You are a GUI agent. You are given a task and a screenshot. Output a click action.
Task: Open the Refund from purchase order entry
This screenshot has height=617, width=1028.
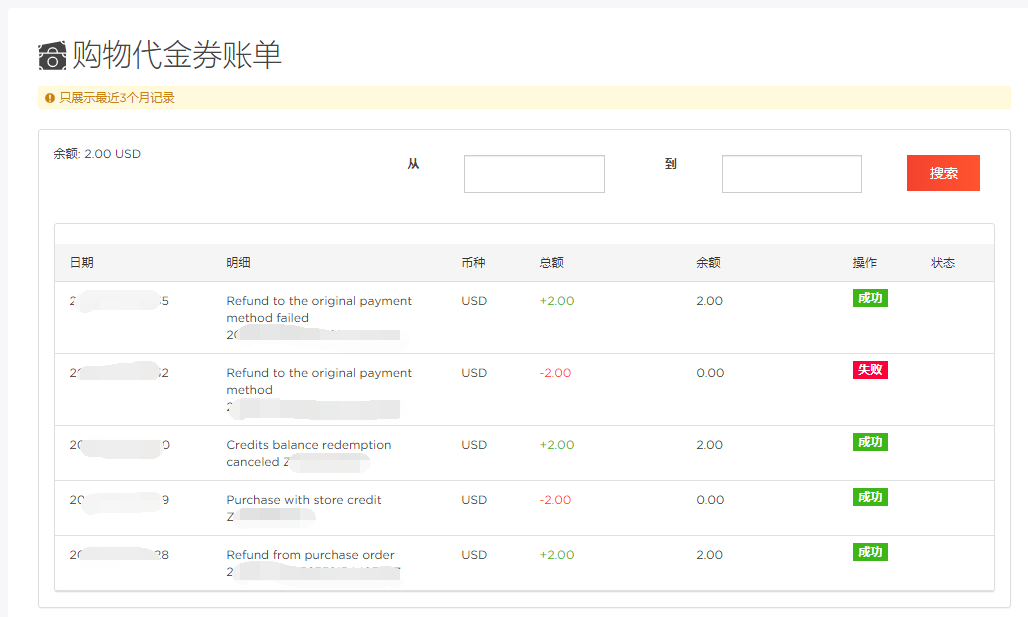(310, 555)
